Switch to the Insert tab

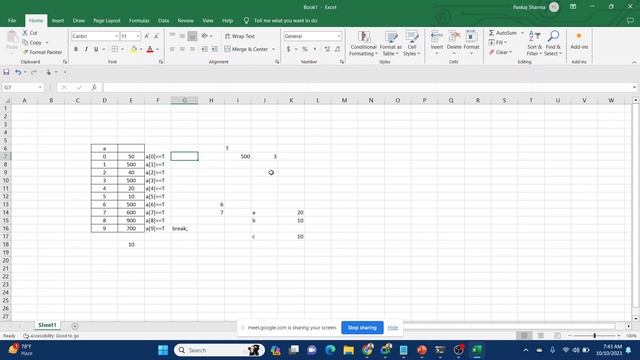[58, 20]
